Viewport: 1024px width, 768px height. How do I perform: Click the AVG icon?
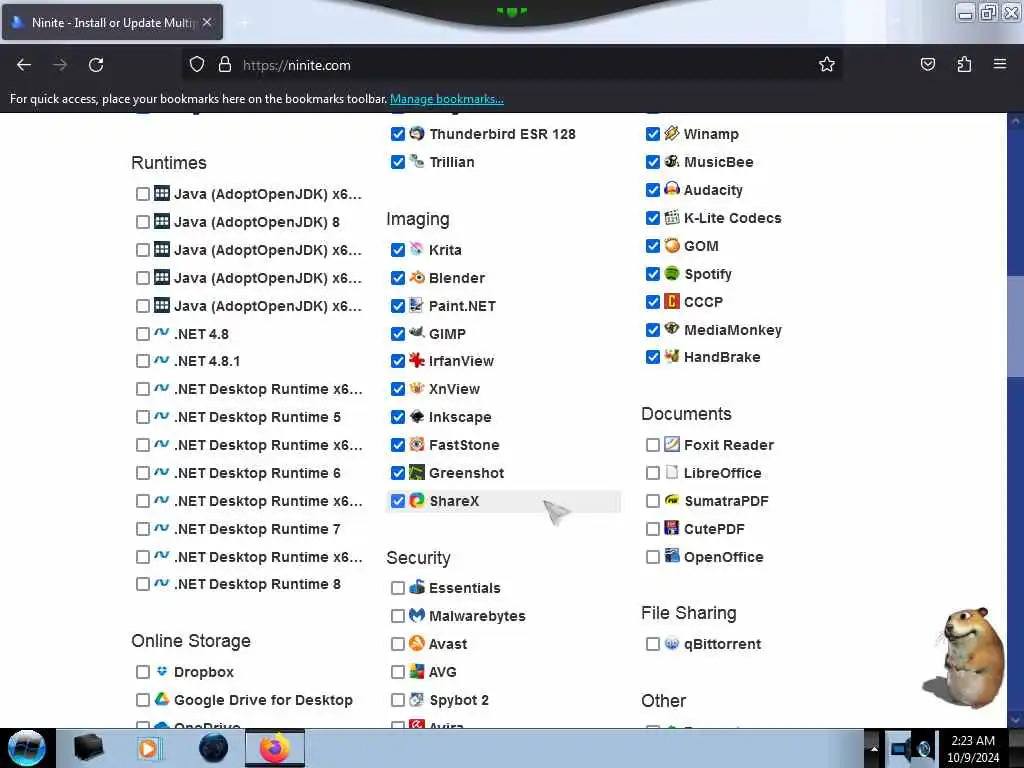[x=417, y=671]
